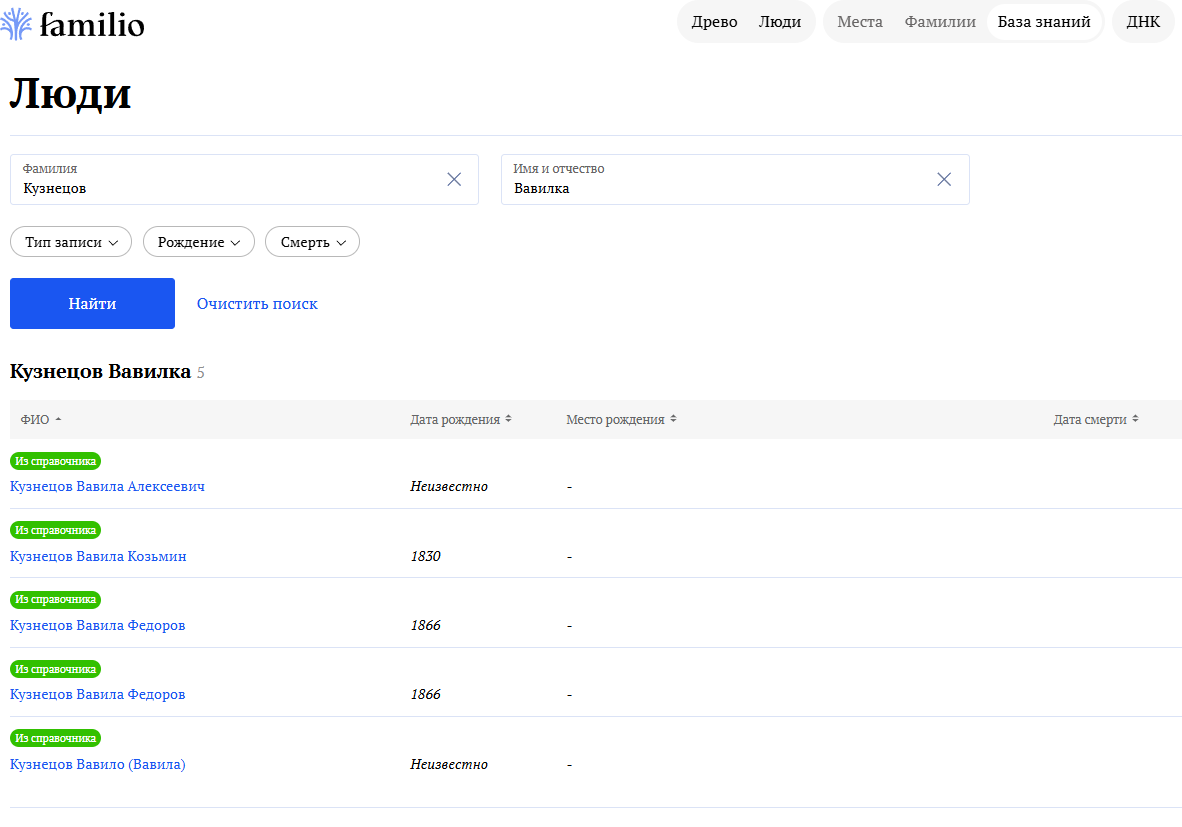This screenshot has width=1182, height=827.
Task: Open the Рождение filter dropdown
Action: click(199, 242)
